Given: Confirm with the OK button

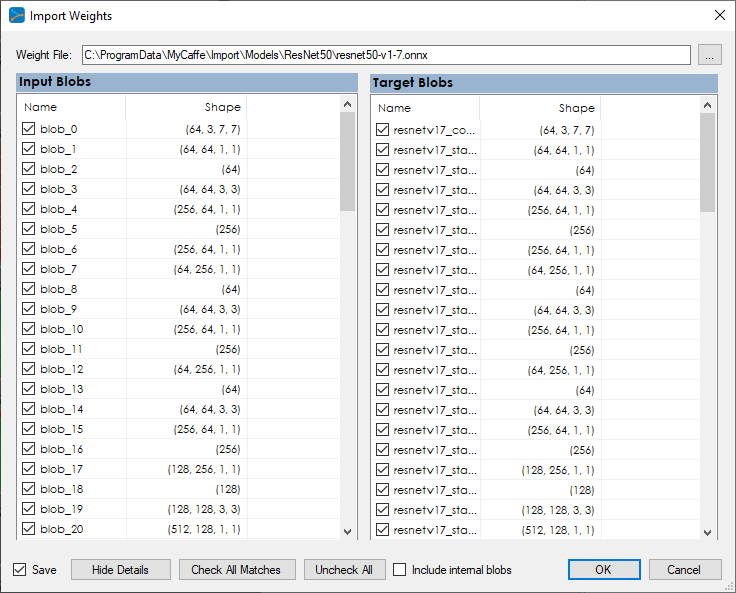Looking at the screenshot, I should click(604, 570).
